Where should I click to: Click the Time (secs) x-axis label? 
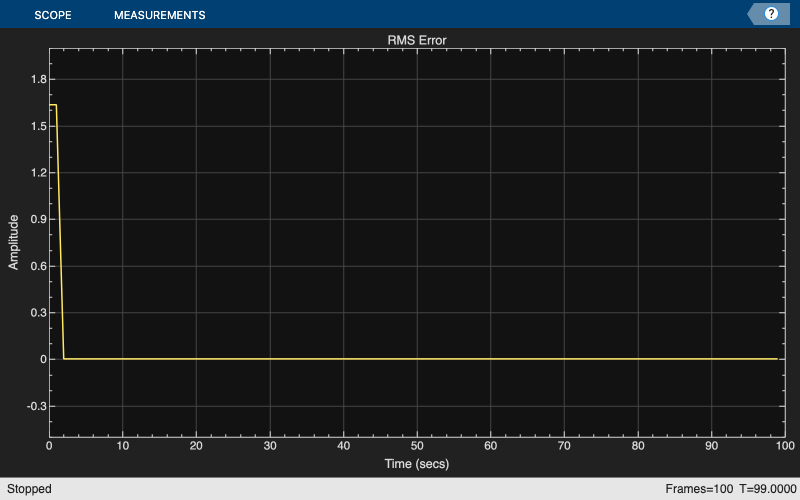417,464
